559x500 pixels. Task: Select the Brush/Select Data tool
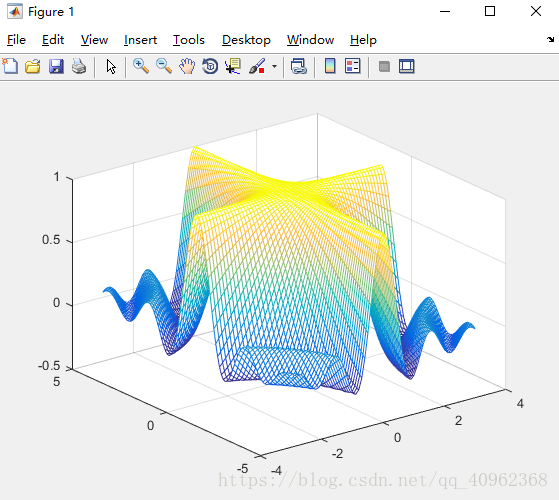(257, 66)
